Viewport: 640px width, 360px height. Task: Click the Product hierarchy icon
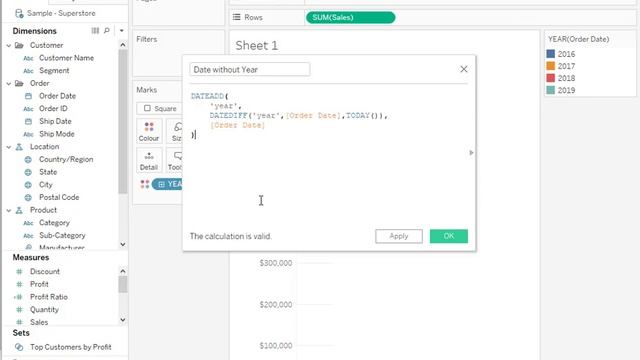(x=19, y=210)
